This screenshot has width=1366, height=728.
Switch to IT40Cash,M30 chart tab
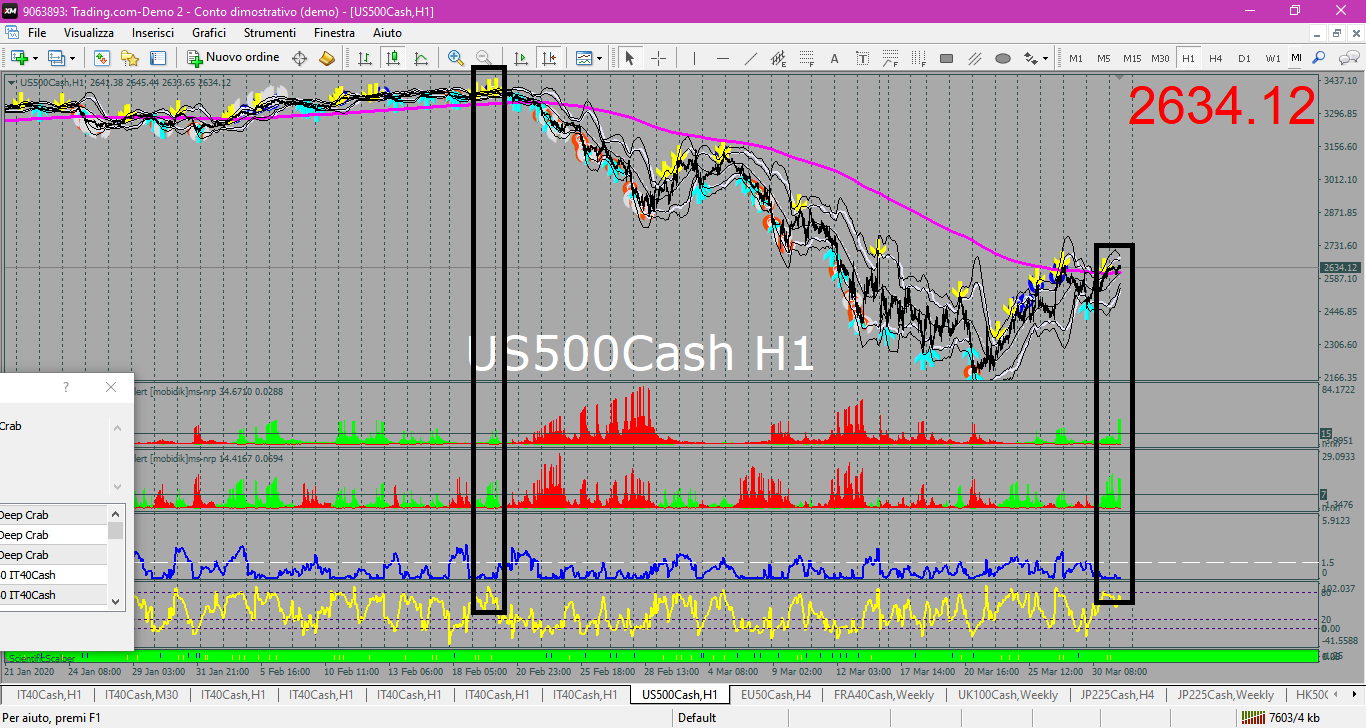tap(141, 694)
